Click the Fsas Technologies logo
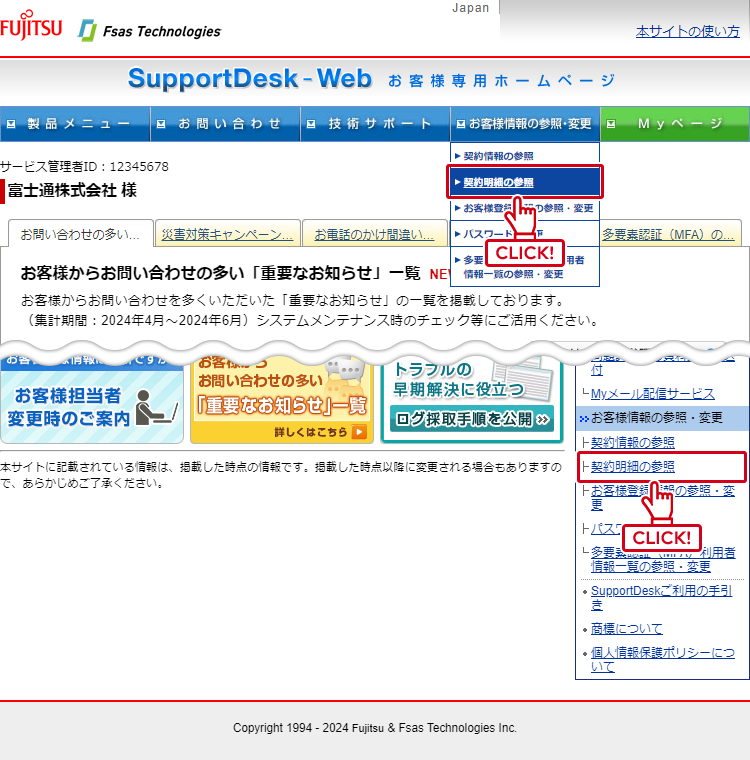Screen dimensions: 750x760 pyautogui.click(x=149, y=31)
